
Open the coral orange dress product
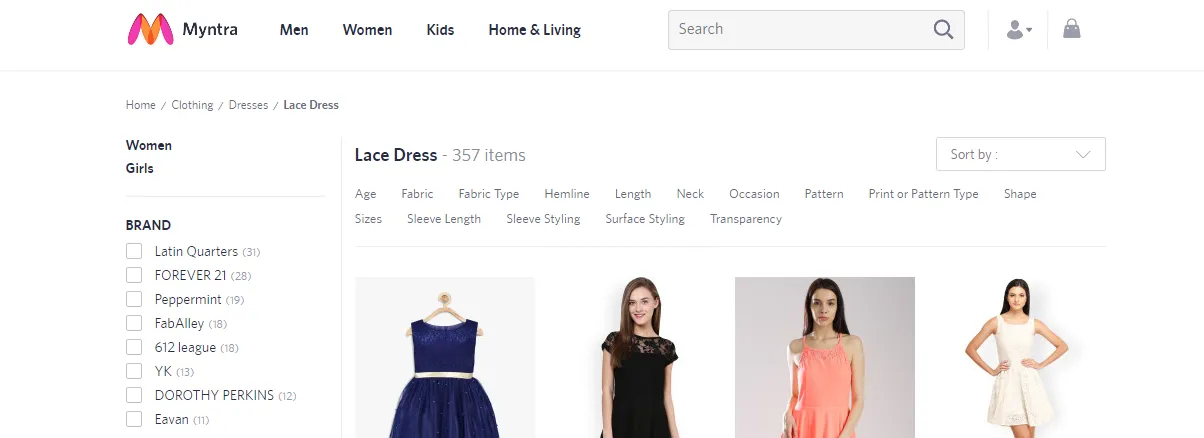pyautogui.click(x=825, y=357)
